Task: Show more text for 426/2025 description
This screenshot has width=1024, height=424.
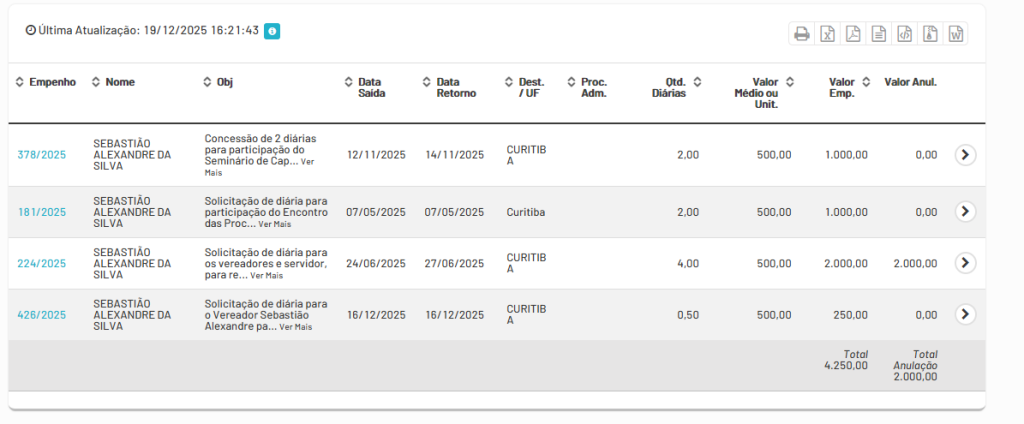Action: tap(295, 327)
